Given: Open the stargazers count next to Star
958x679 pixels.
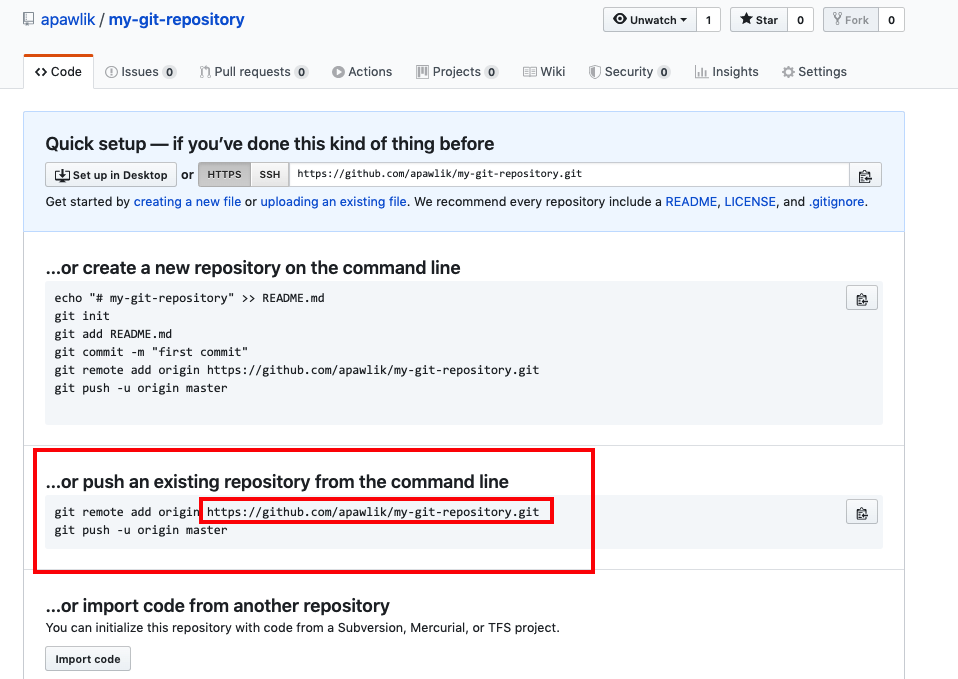Looking at the screenshot, I should coord(800,20).
